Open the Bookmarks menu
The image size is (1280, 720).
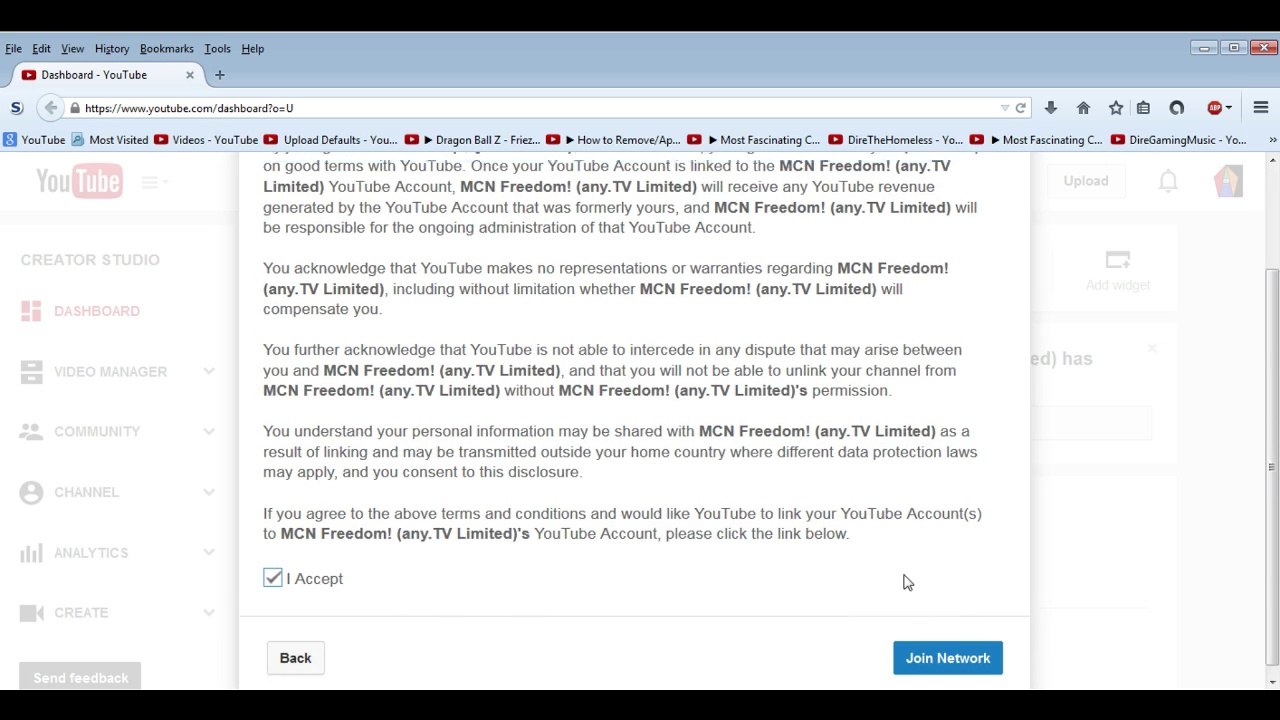(x=166, y=48)
